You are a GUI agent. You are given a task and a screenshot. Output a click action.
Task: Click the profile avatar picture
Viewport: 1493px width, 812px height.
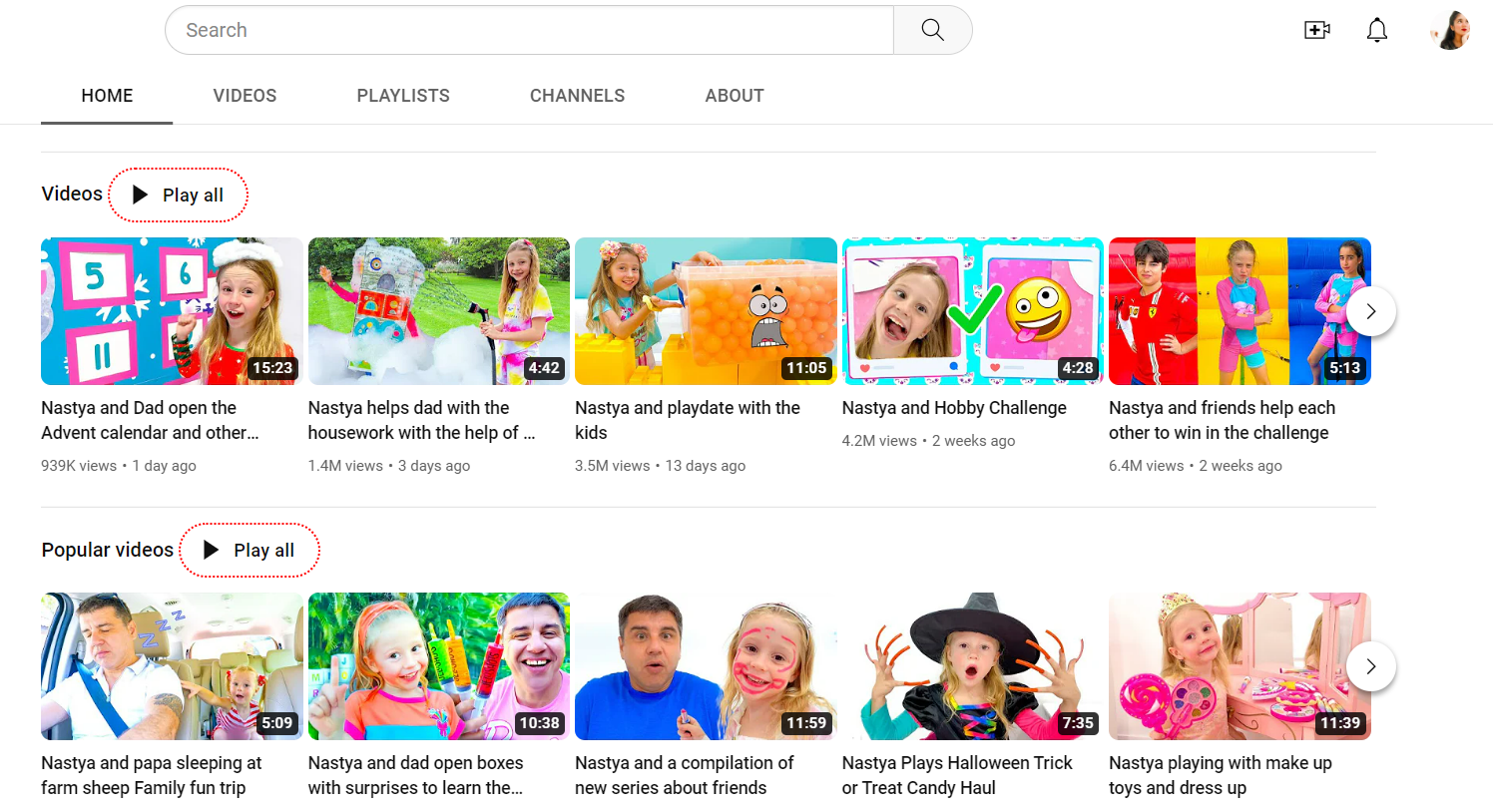[1449, 30]
